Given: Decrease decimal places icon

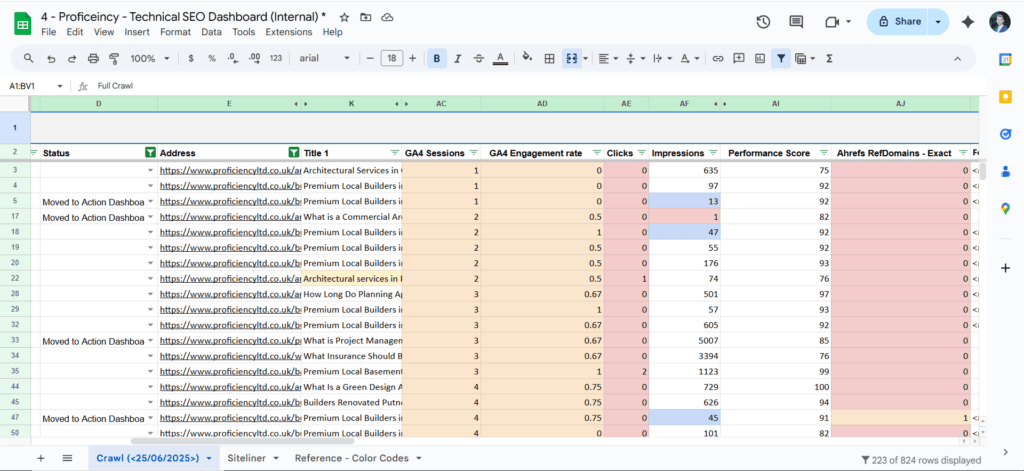Looking at the screenshot, I should click(232, 59).
